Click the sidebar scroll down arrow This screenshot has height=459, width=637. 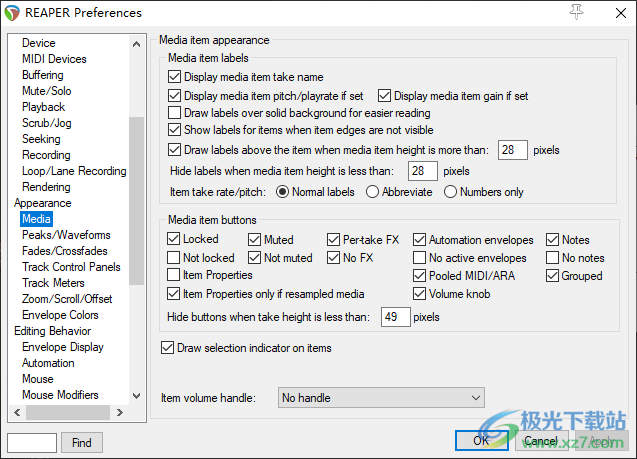coord(137,397)
